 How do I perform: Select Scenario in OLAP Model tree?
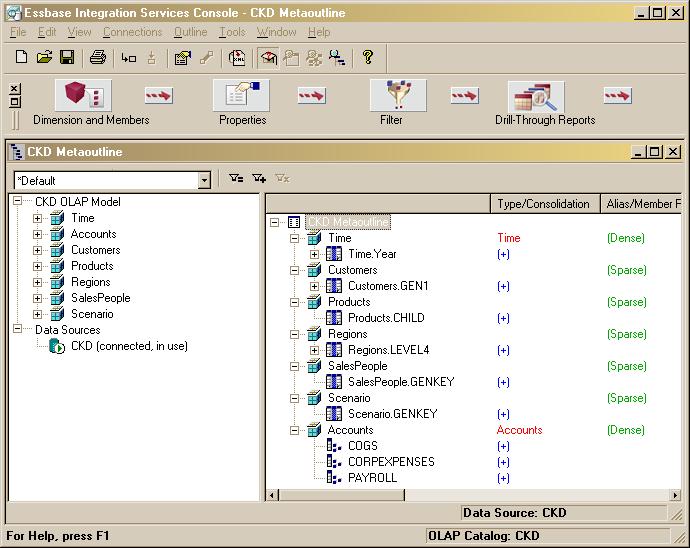point(92,314)
